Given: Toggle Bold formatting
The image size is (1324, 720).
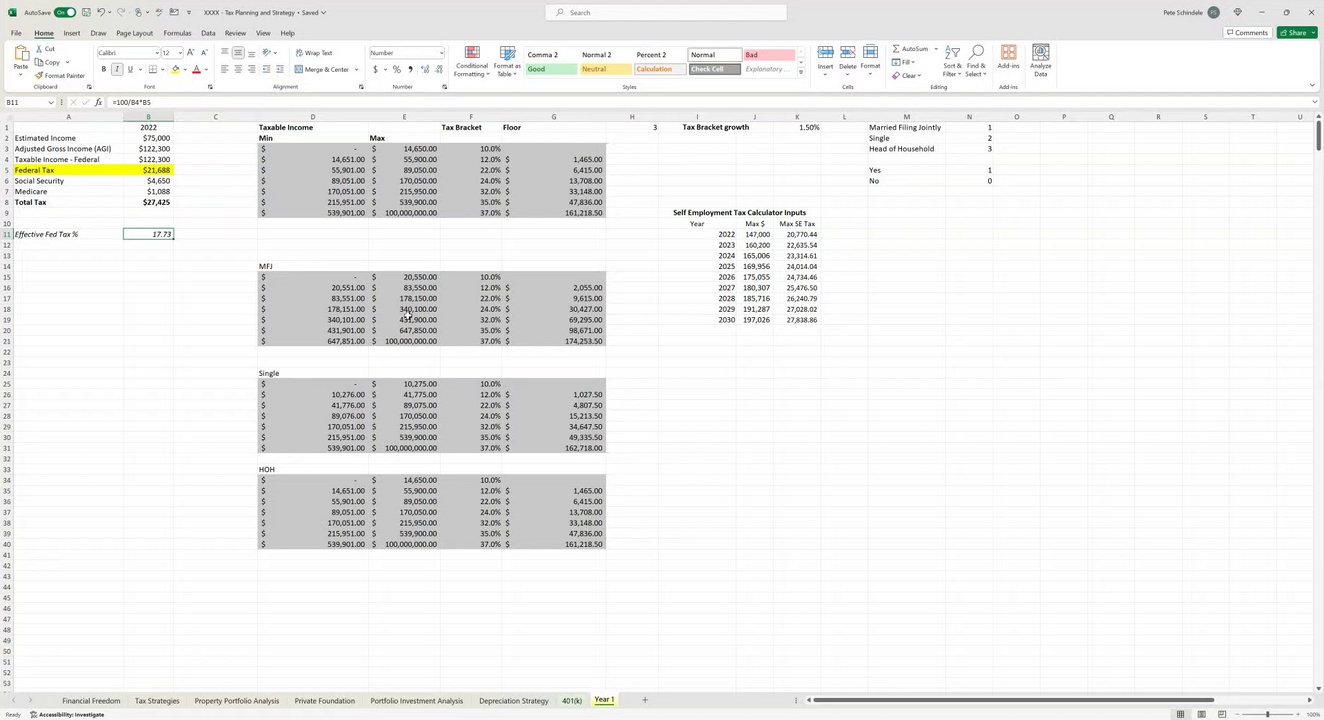Looking at the screenshot, I should click(103, 69).
